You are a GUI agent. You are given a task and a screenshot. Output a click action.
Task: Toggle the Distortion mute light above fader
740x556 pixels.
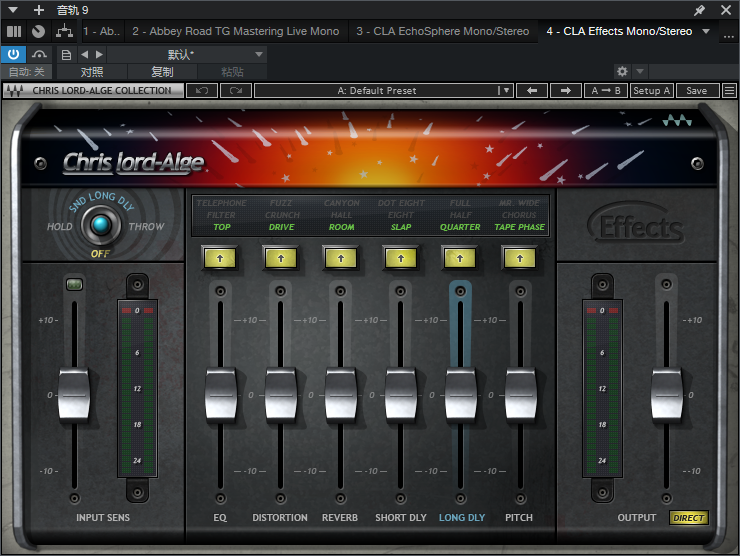tap(280, 292)
